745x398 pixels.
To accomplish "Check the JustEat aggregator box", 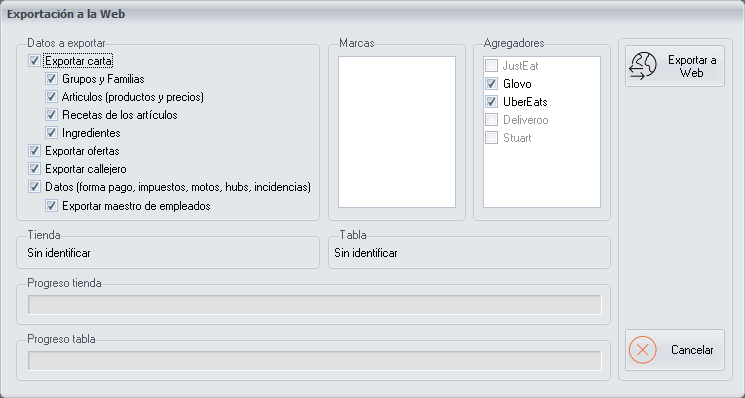I will (x=492, y=66).
